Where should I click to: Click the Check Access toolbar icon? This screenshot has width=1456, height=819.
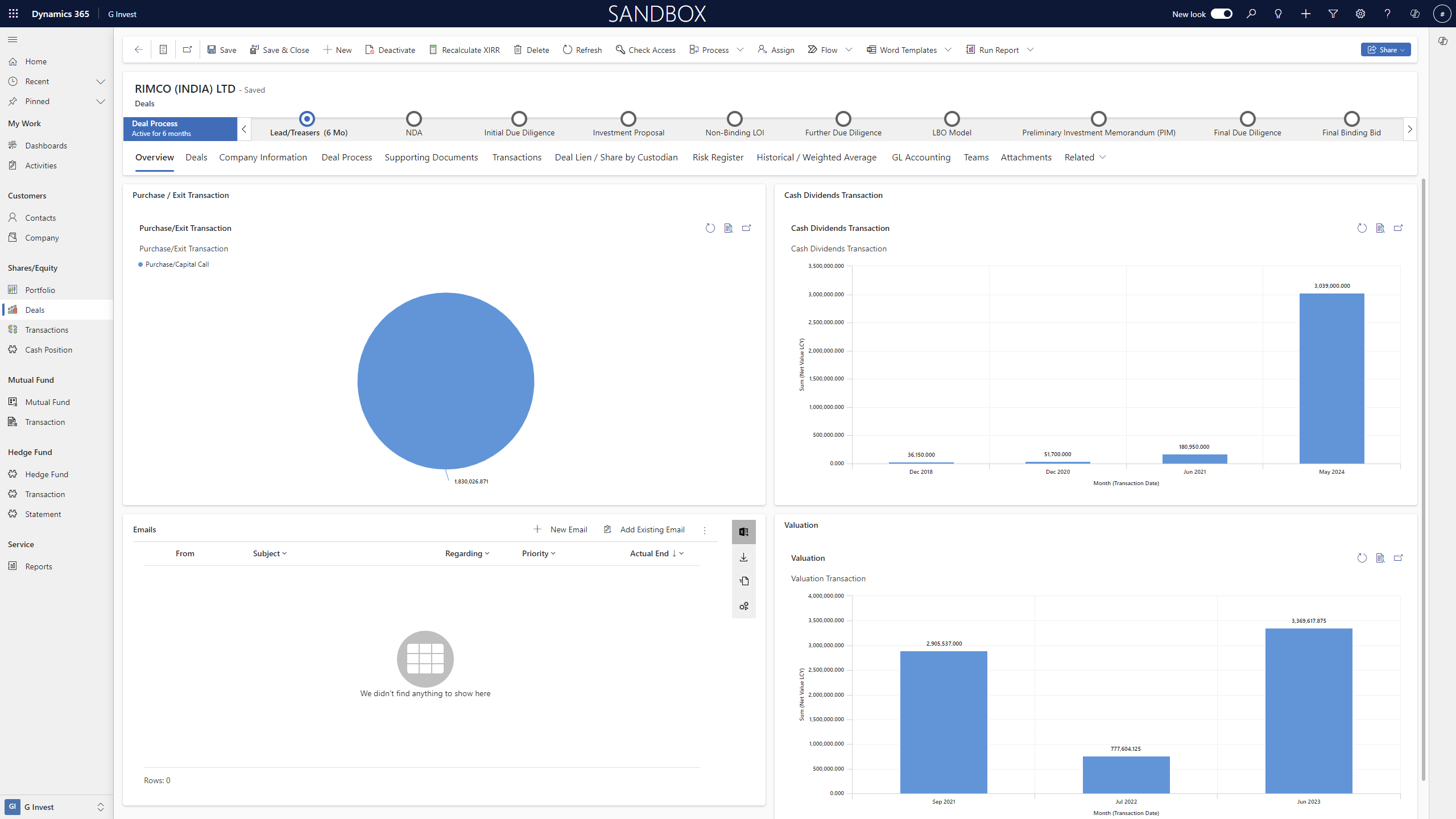[621, 50]
